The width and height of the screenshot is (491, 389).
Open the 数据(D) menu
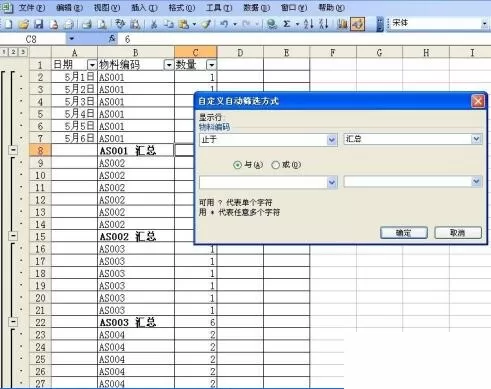[256, 7]
